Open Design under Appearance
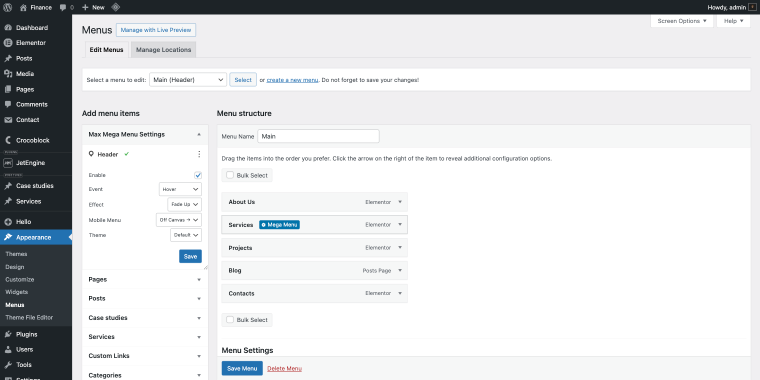The image size is (760, 380). click(x=15, y=267)
